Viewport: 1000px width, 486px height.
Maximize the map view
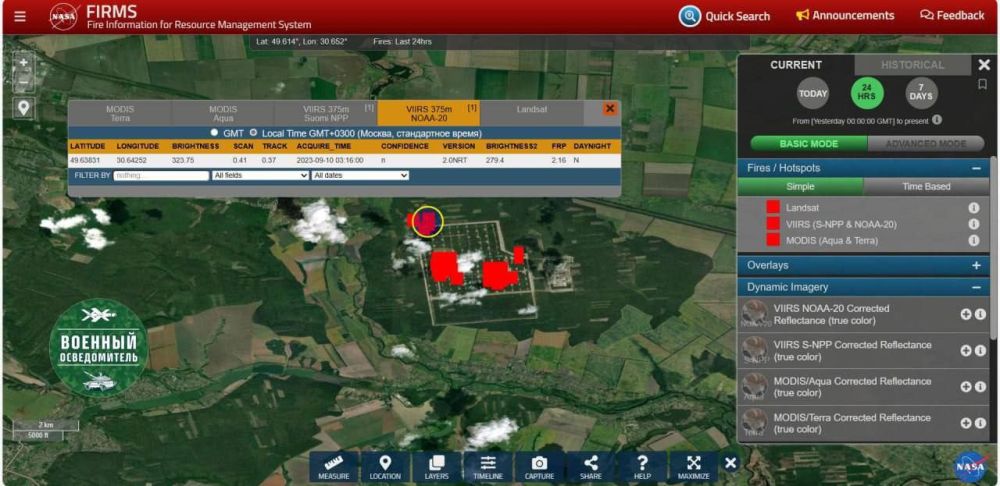click(693, 466)
